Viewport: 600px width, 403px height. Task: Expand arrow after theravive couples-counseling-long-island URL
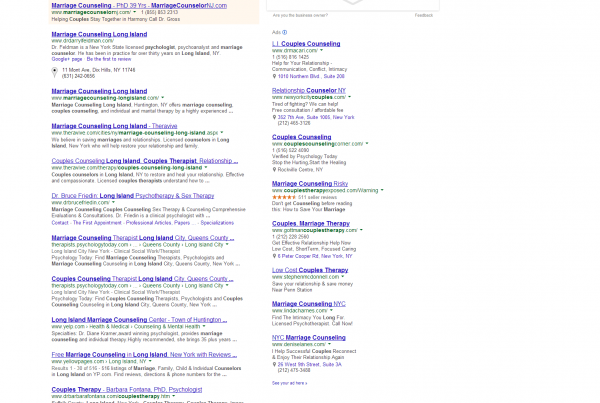click(x=206, y=168)
